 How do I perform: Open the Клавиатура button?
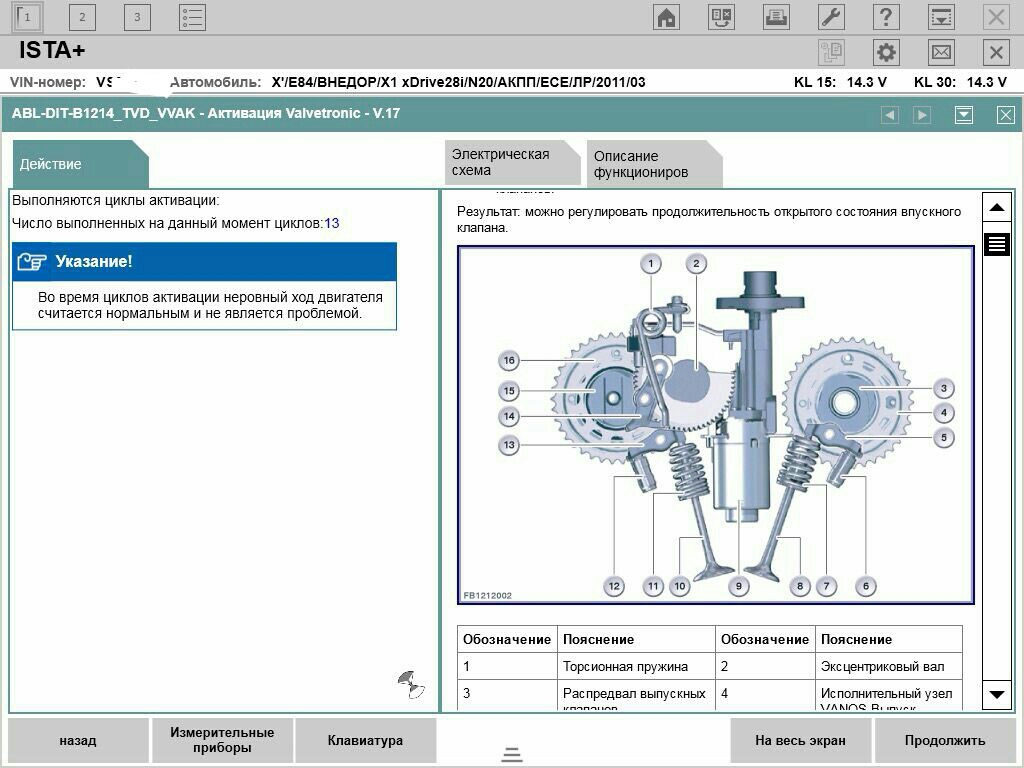coord(363,740)
